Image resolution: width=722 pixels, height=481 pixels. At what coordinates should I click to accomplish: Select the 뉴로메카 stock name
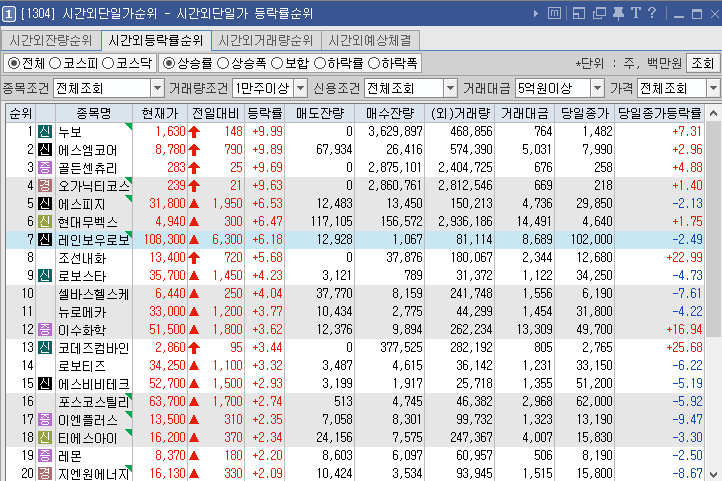coord(82,312)
